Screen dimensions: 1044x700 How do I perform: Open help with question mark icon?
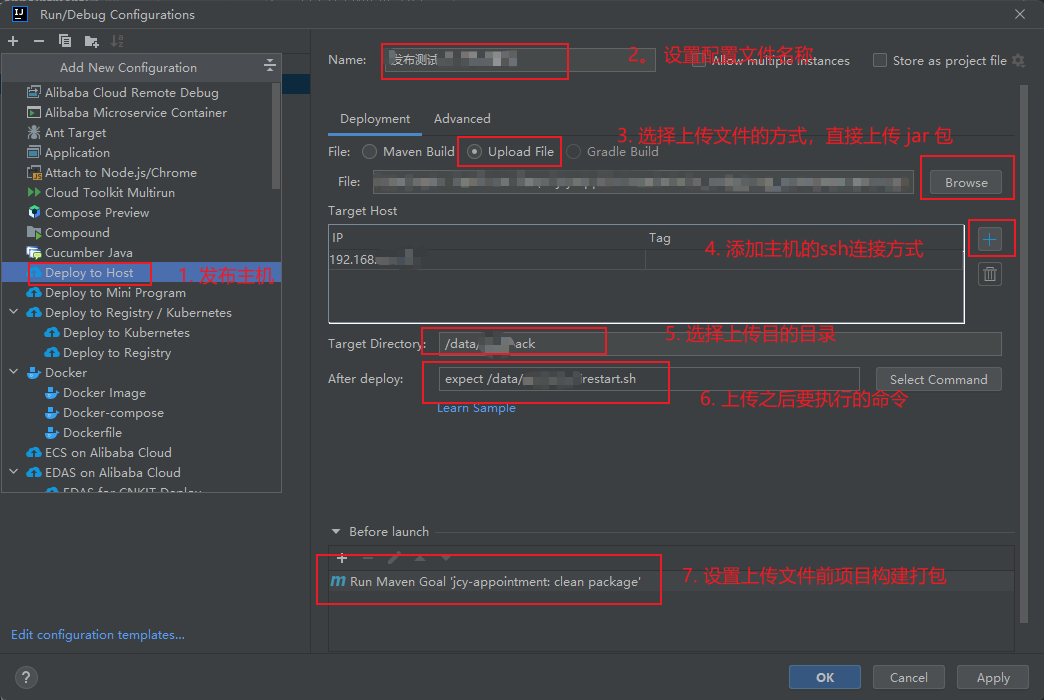point(26,677)
